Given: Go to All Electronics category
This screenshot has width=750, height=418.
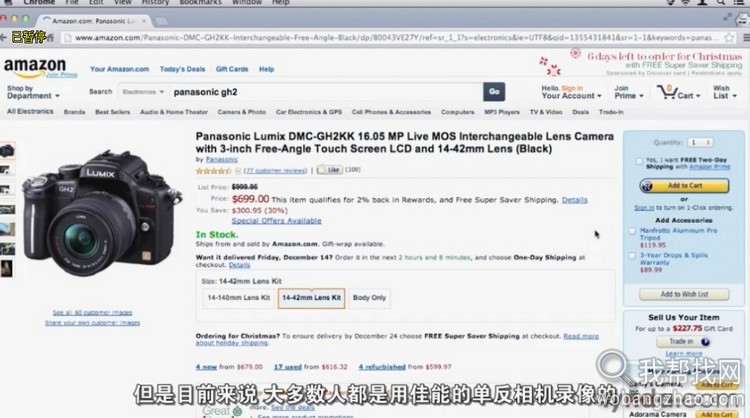Looking at the screenshot, I should coord(30,111).
